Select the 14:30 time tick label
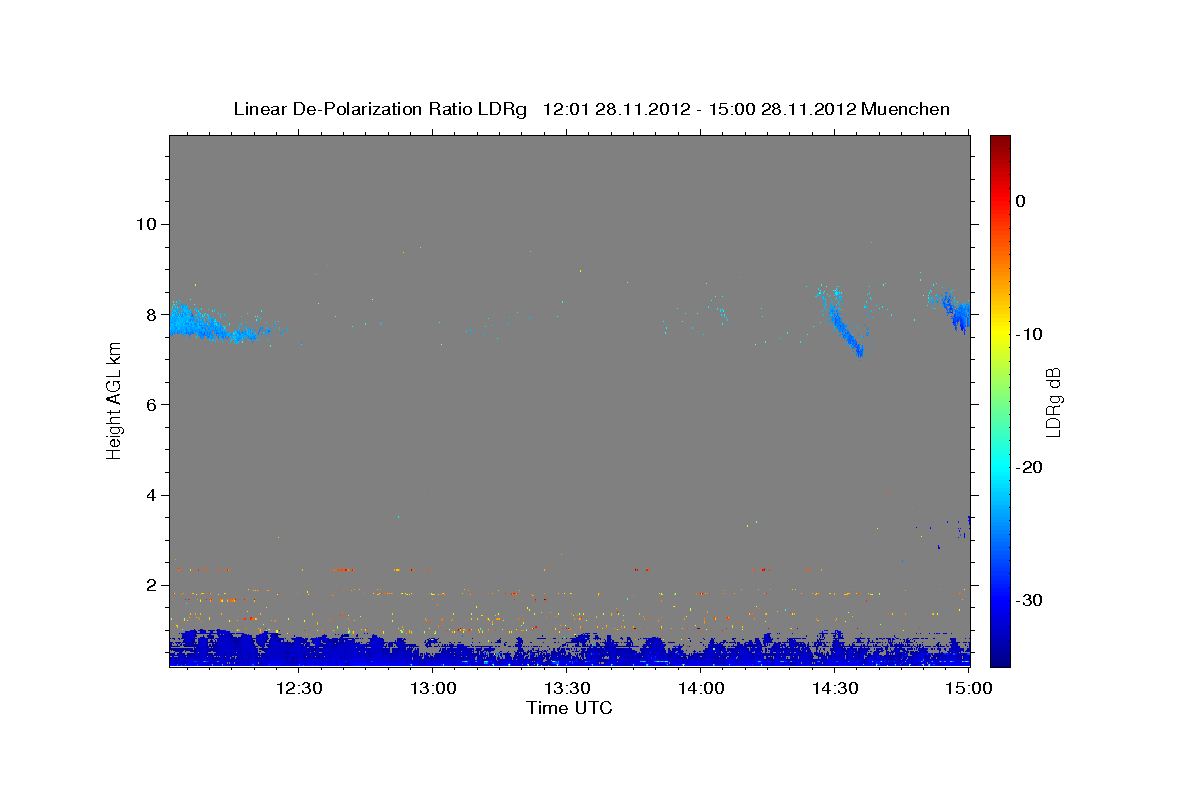1200x800 pixels. point(835,688)
